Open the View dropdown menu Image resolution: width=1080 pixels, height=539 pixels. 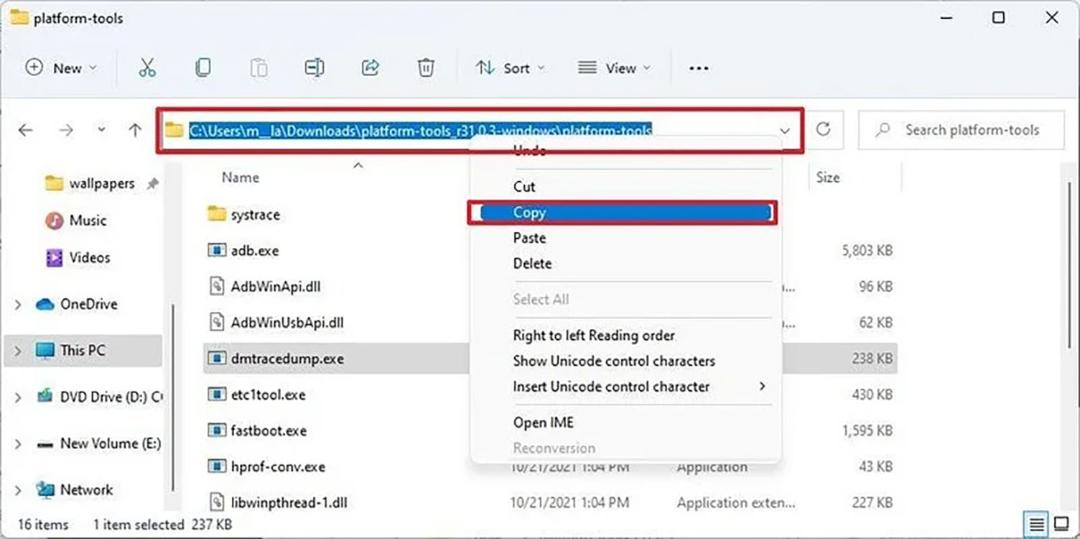[614, 68]
